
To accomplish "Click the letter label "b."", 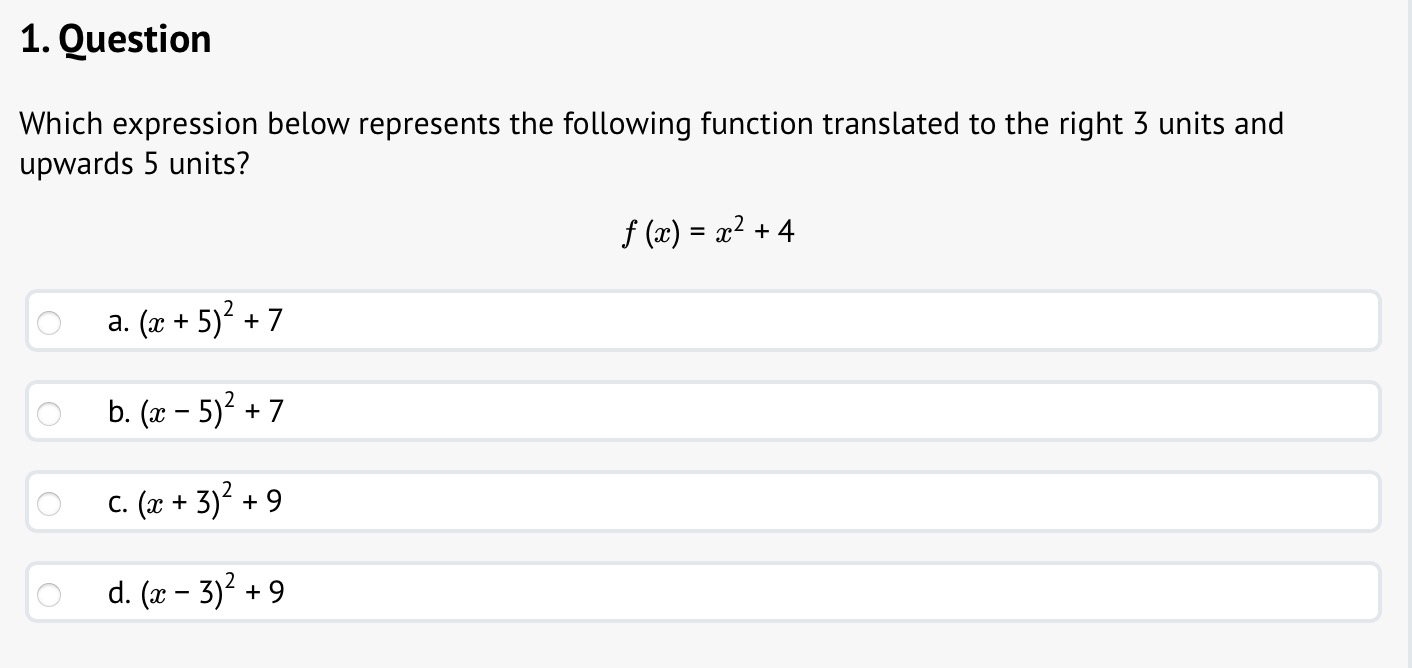I will click(118, 412).
